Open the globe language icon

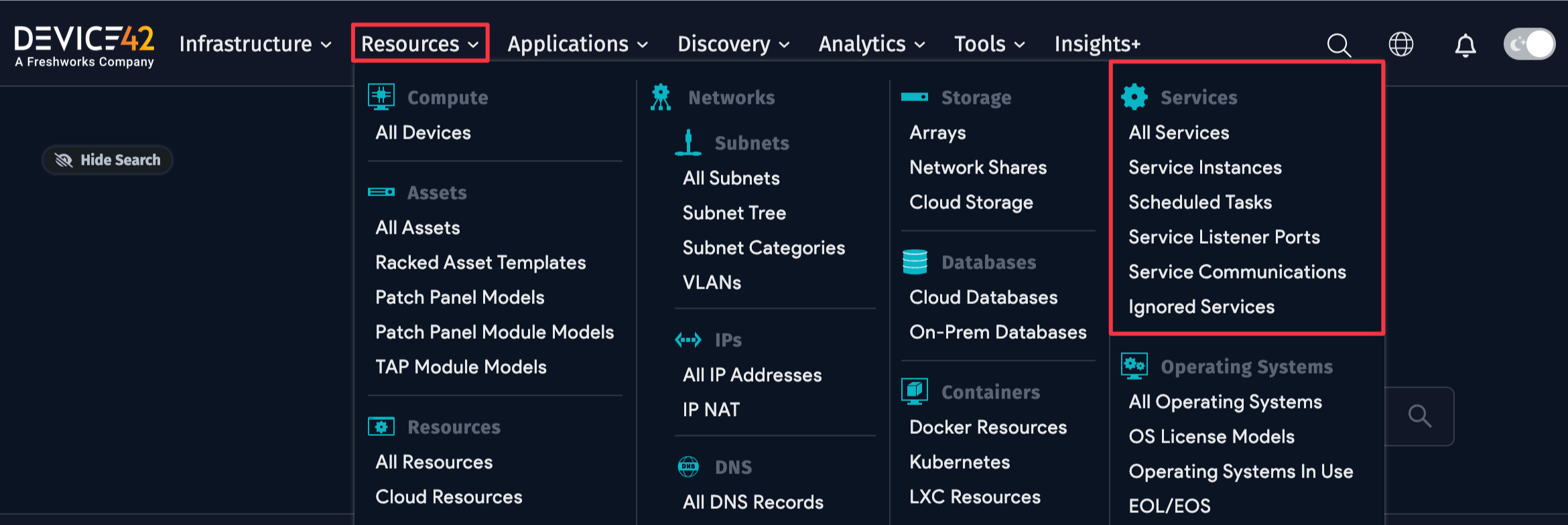pyautogui.click(x=1400, y=45)
